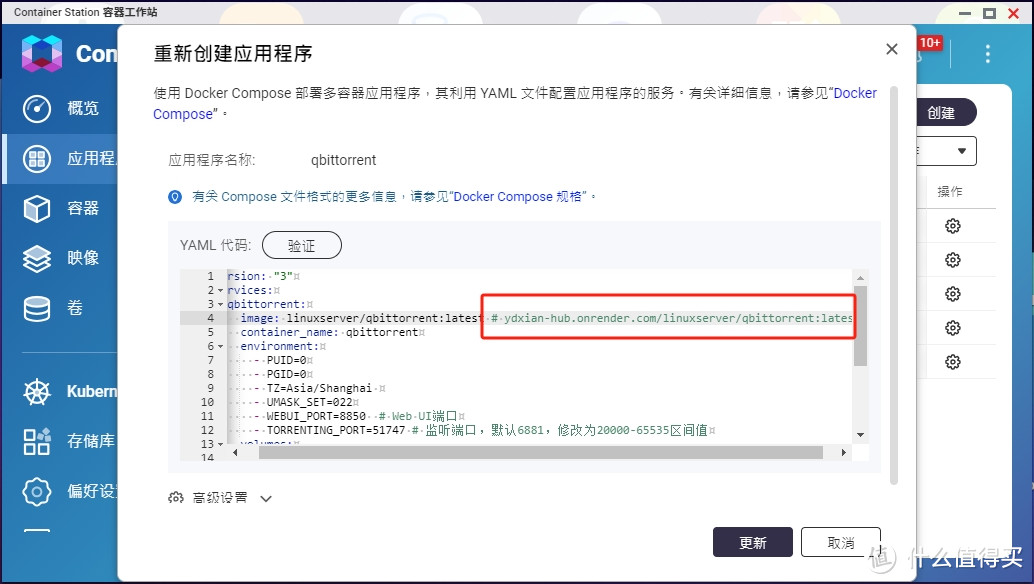This screenshot has width=1034, height=584.
Task: Click the editor scroll-left arrow
Action: point(235,453)
